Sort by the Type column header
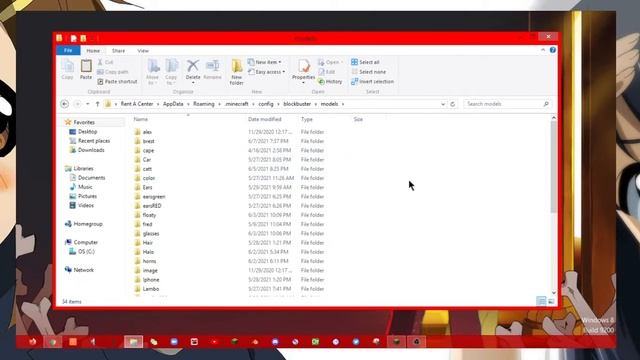640x360 pixels. click(307, 119)
